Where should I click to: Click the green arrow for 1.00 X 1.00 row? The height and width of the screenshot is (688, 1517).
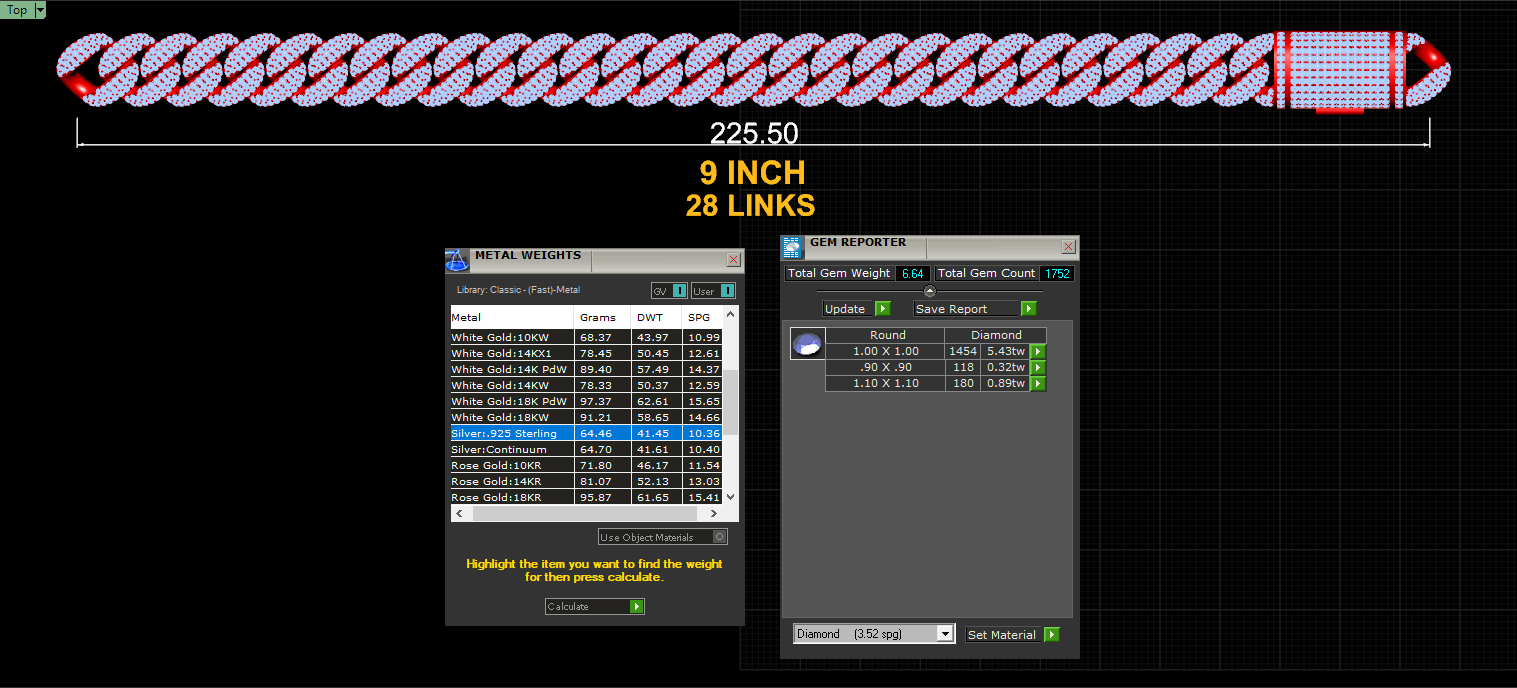1038,352
